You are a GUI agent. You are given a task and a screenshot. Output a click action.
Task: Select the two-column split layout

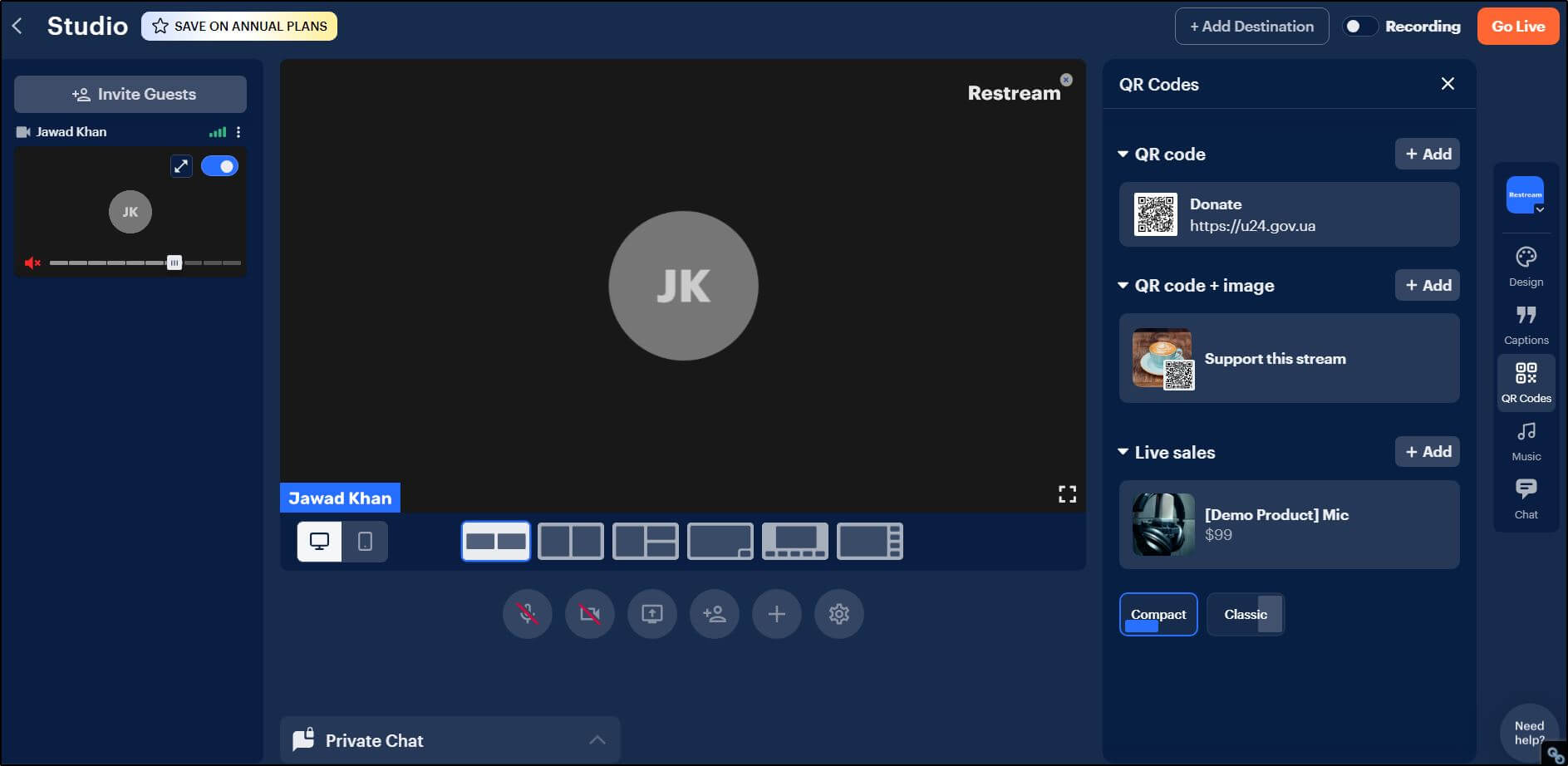pos(570,541)
